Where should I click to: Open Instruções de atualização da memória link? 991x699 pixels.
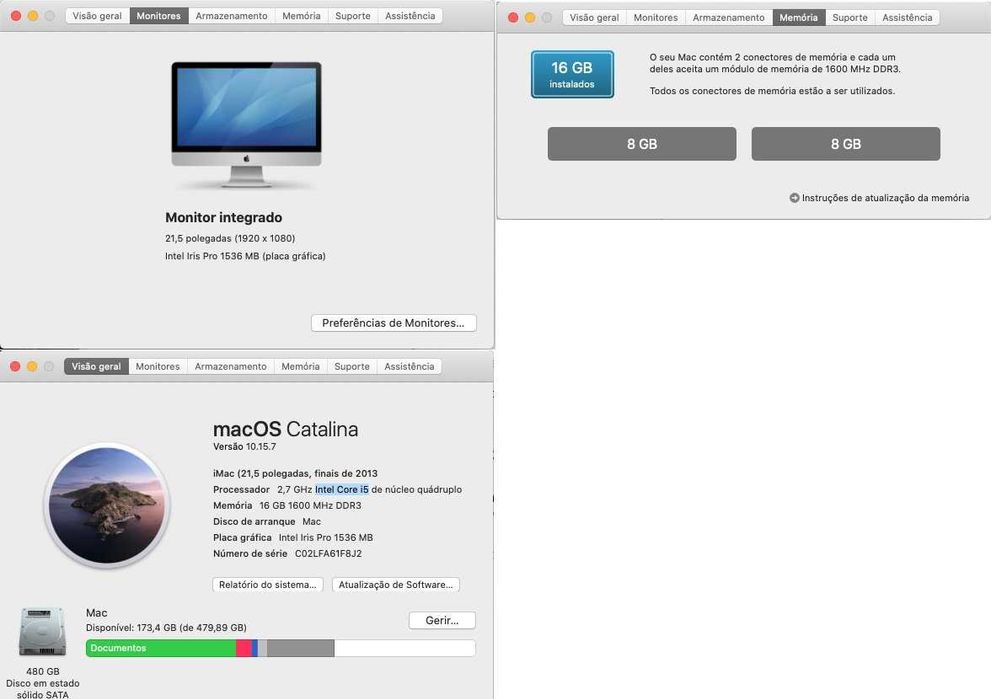(x=885, y=198)
